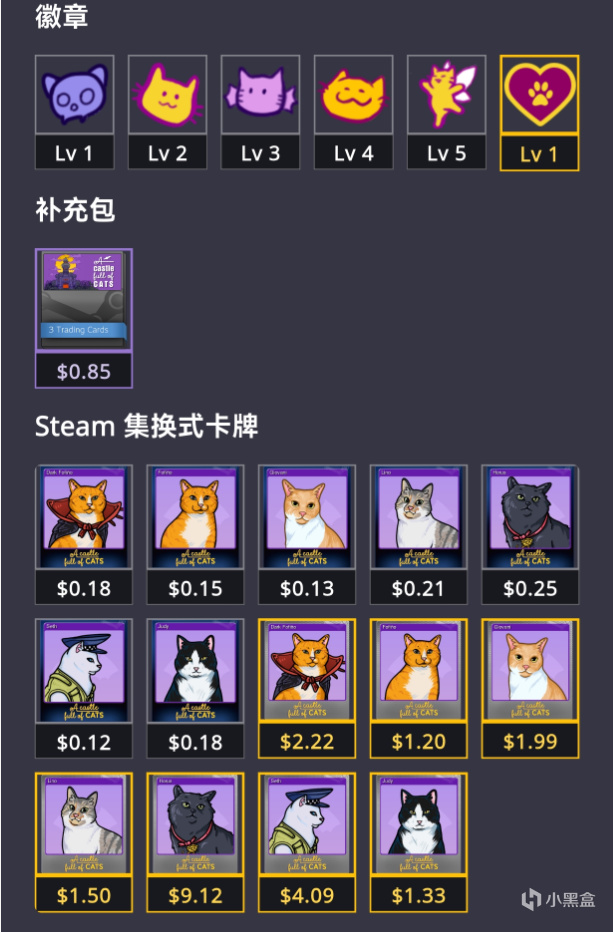Open the foil orange cat card $1.20
The height and width of the screenshot is (932, 613).
419,688
